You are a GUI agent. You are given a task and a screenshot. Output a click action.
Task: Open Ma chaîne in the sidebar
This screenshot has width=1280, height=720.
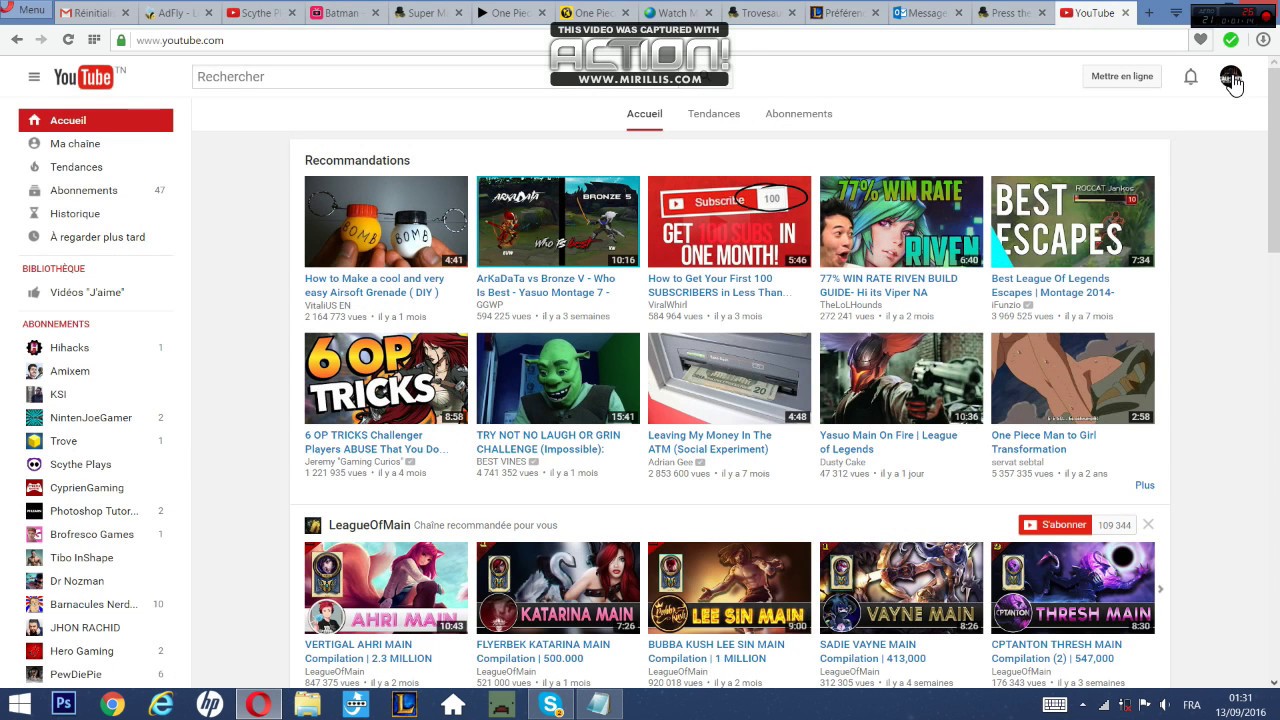tap(75, 144)
